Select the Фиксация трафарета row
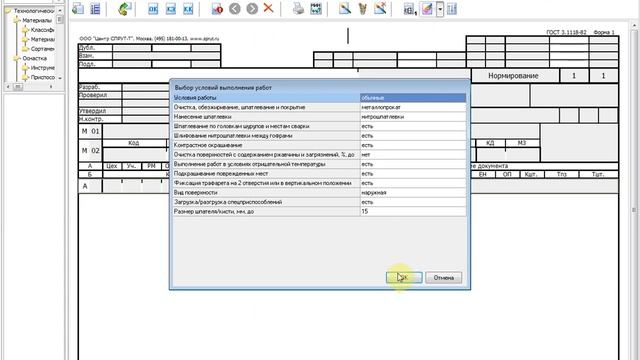The height and width of the screenshot is (360, 640). click(266, 183)
